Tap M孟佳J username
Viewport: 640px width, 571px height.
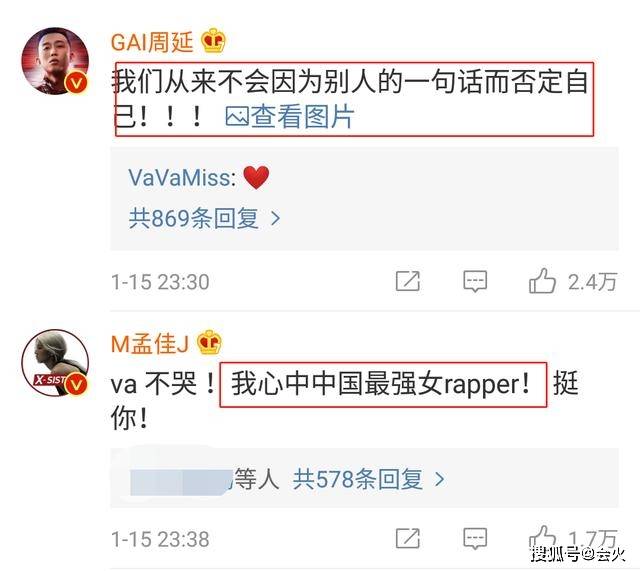click(x=150, y=344)
